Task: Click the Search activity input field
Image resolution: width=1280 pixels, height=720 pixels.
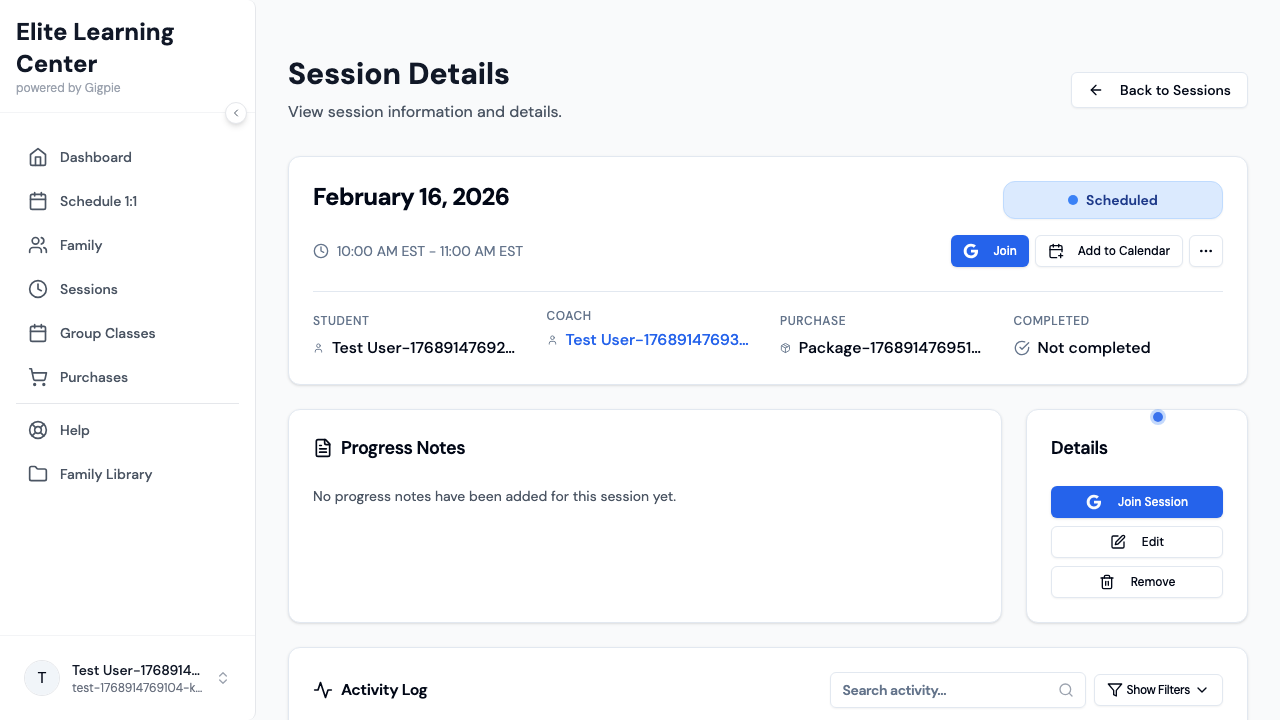Action: [x=945, y=690]
